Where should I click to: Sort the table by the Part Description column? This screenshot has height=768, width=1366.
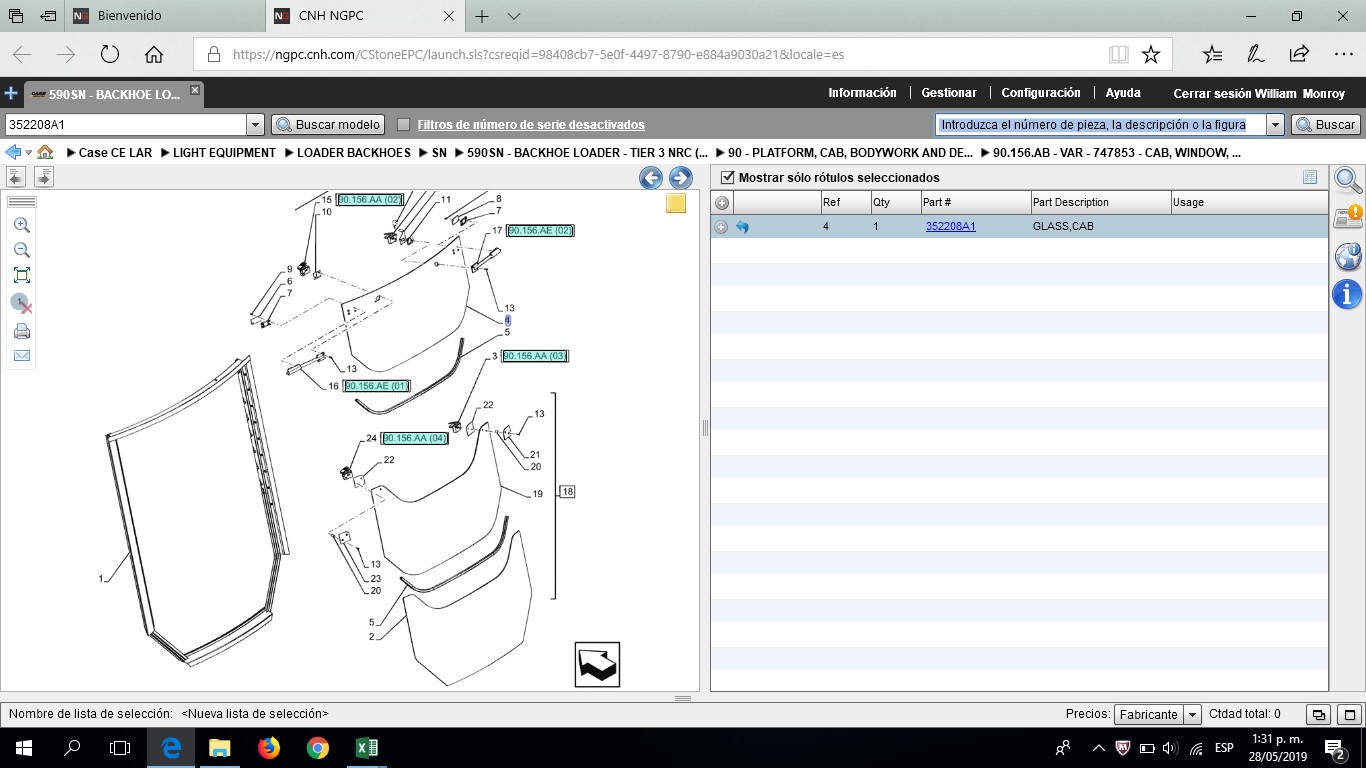[1100, 202]
